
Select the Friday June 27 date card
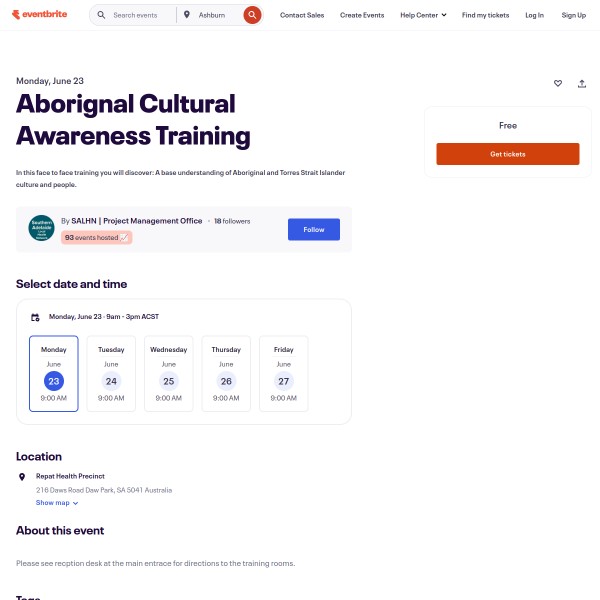(x=284, y=373)
